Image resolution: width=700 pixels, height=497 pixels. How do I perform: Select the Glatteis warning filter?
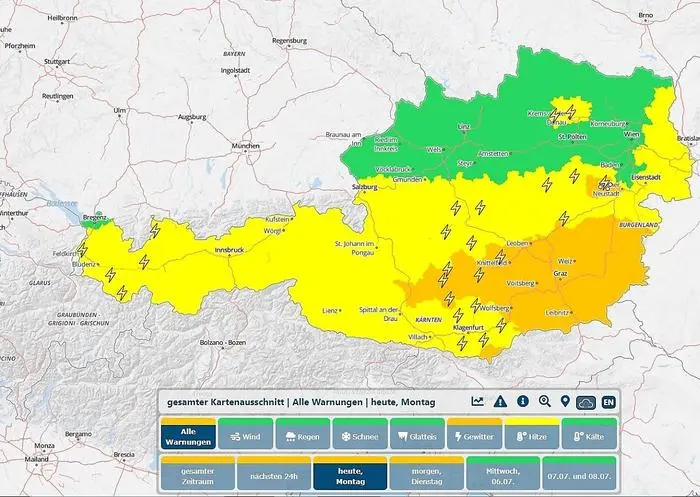point(415,436)
